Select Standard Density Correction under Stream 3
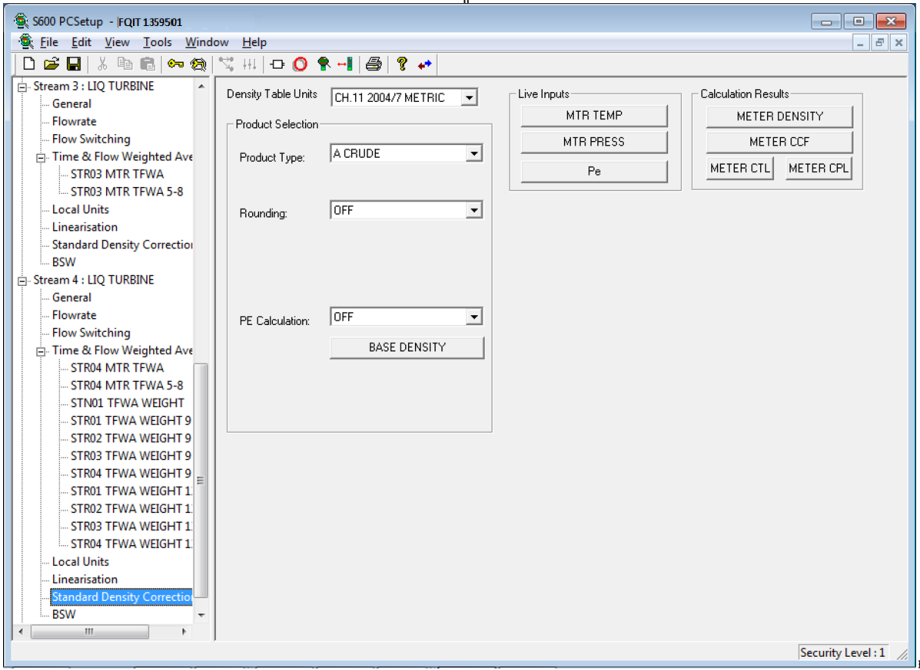This screenshot has height=670, width=920. (122, 245)
